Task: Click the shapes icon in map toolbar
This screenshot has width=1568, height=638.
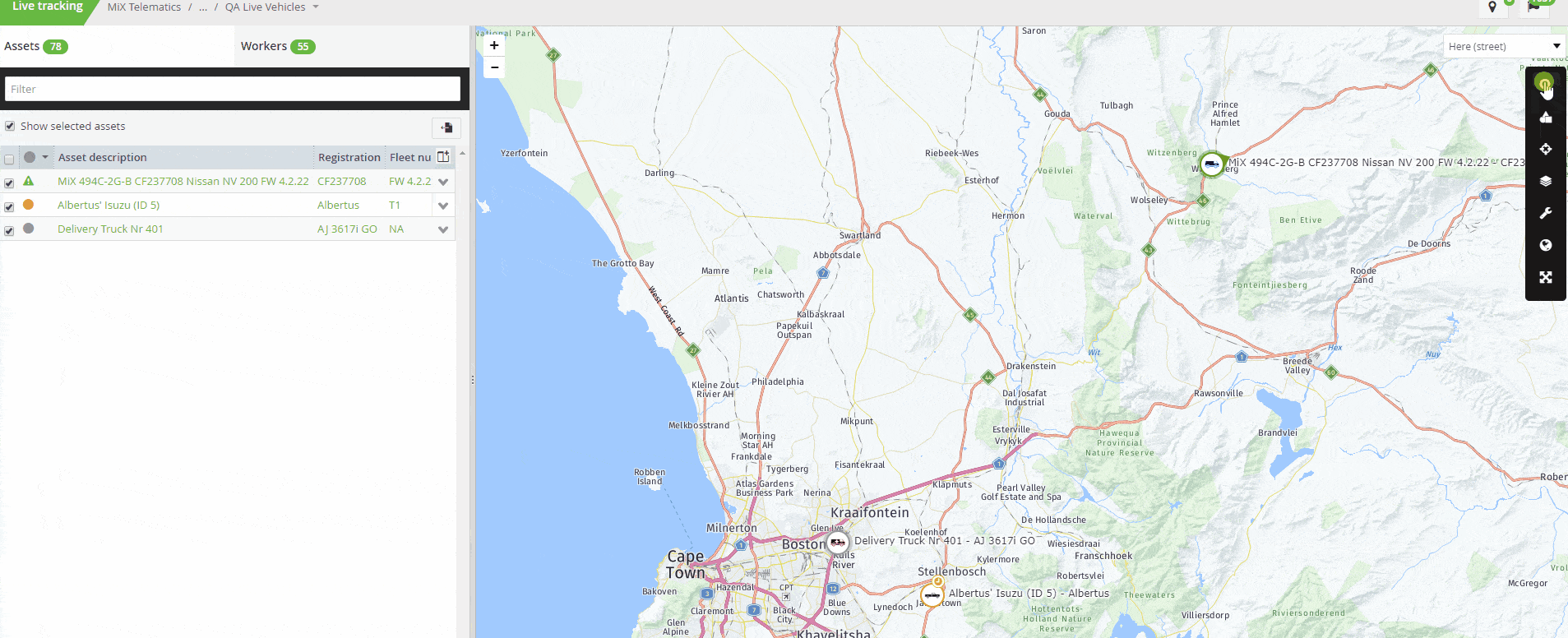Action: (x=1546, y=118)
